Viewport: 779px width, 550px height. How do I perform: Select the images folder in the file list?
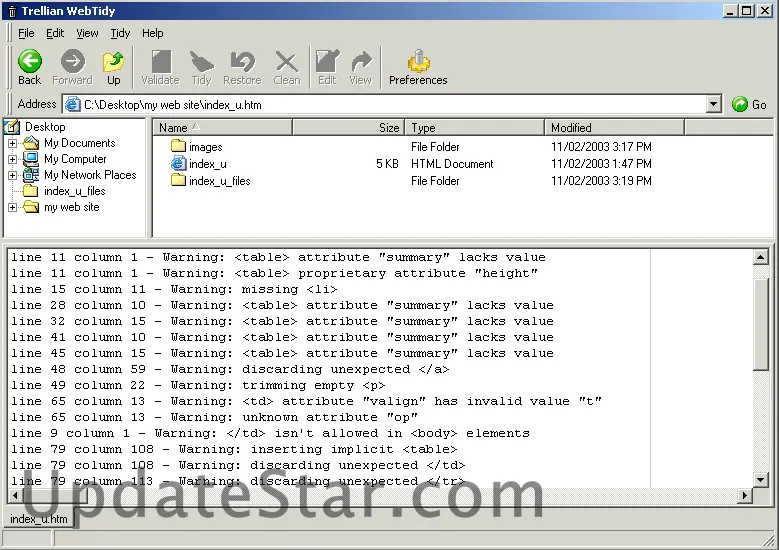[206, 147]
